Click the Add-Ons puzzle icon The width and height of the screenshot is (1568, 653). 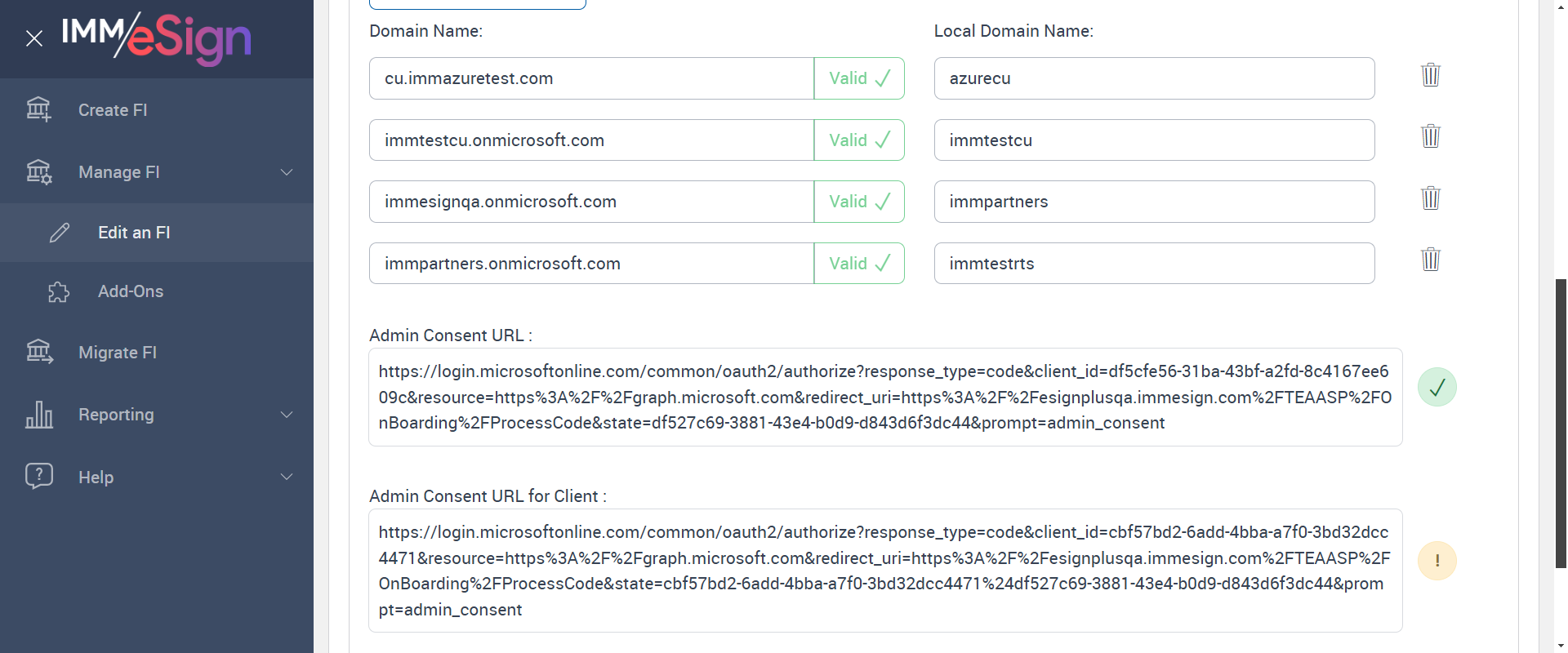click(59, 291)
